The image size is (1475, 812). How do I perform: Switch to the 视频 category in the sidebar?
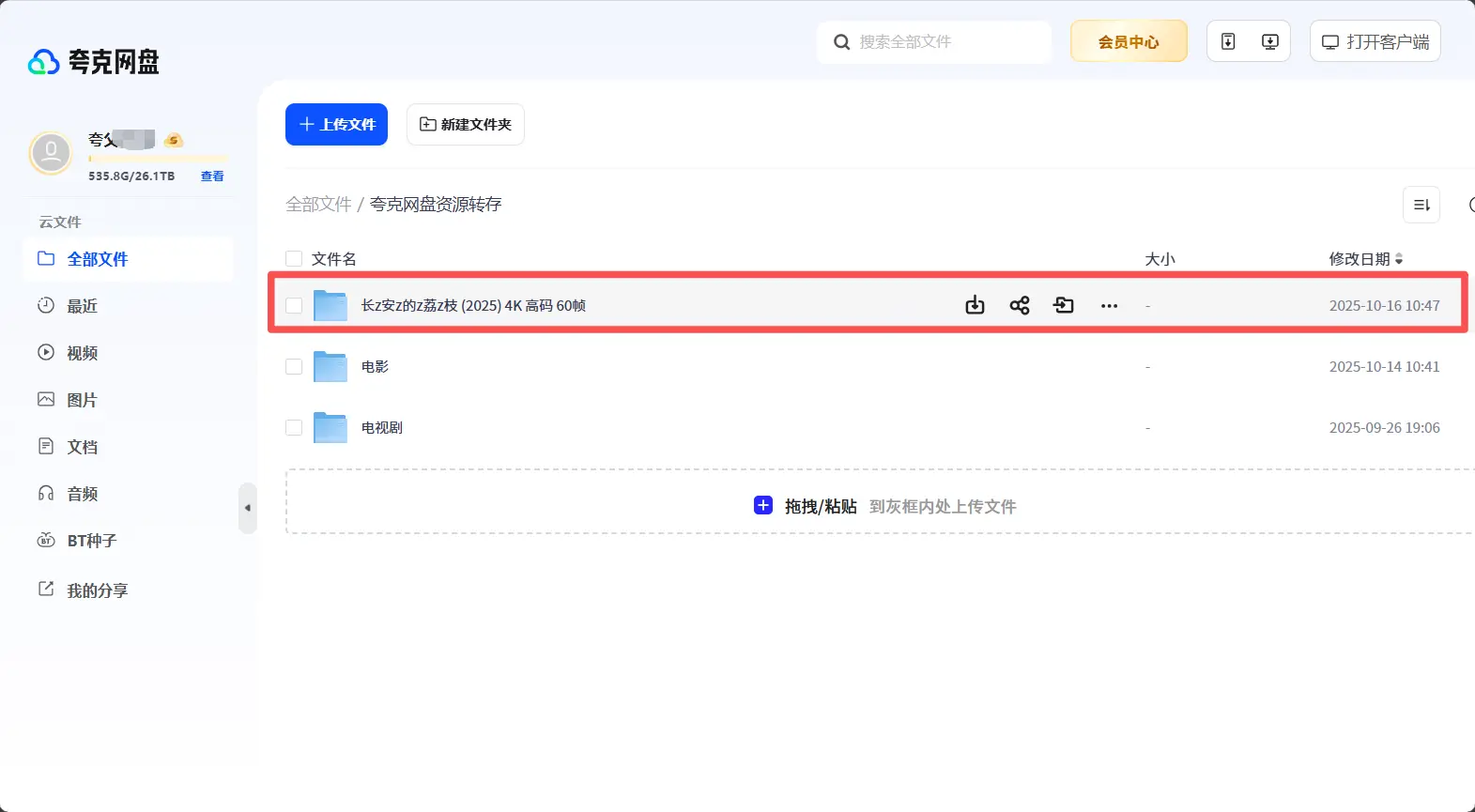pyautogui.click(x=82, y=353)
